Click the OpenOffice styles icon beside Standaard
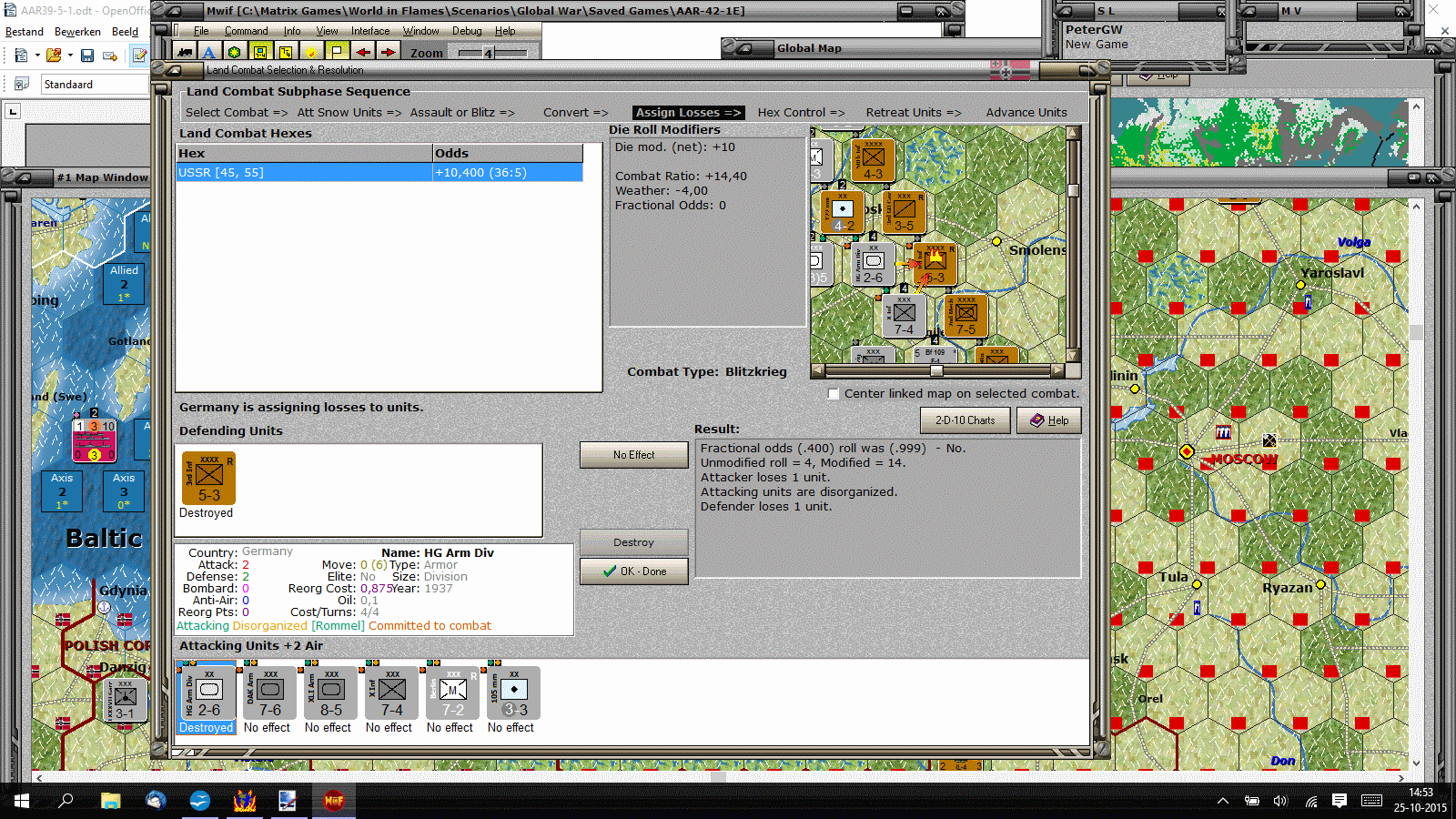This screenshot has height=819, width=1456. pyautogui.click(x=22, y=85)
